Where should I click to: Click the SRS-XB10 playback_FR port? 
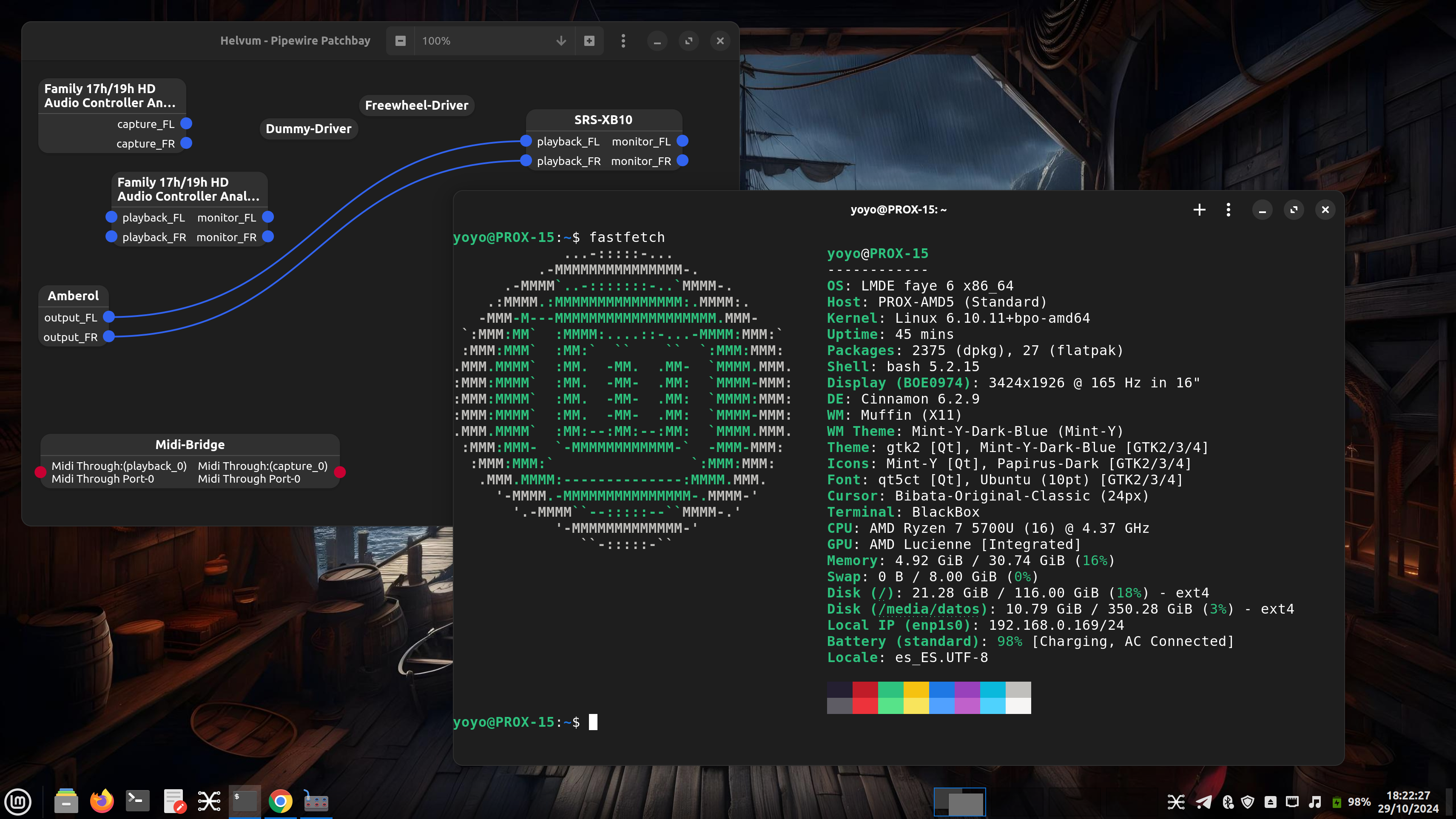[526, 161]
